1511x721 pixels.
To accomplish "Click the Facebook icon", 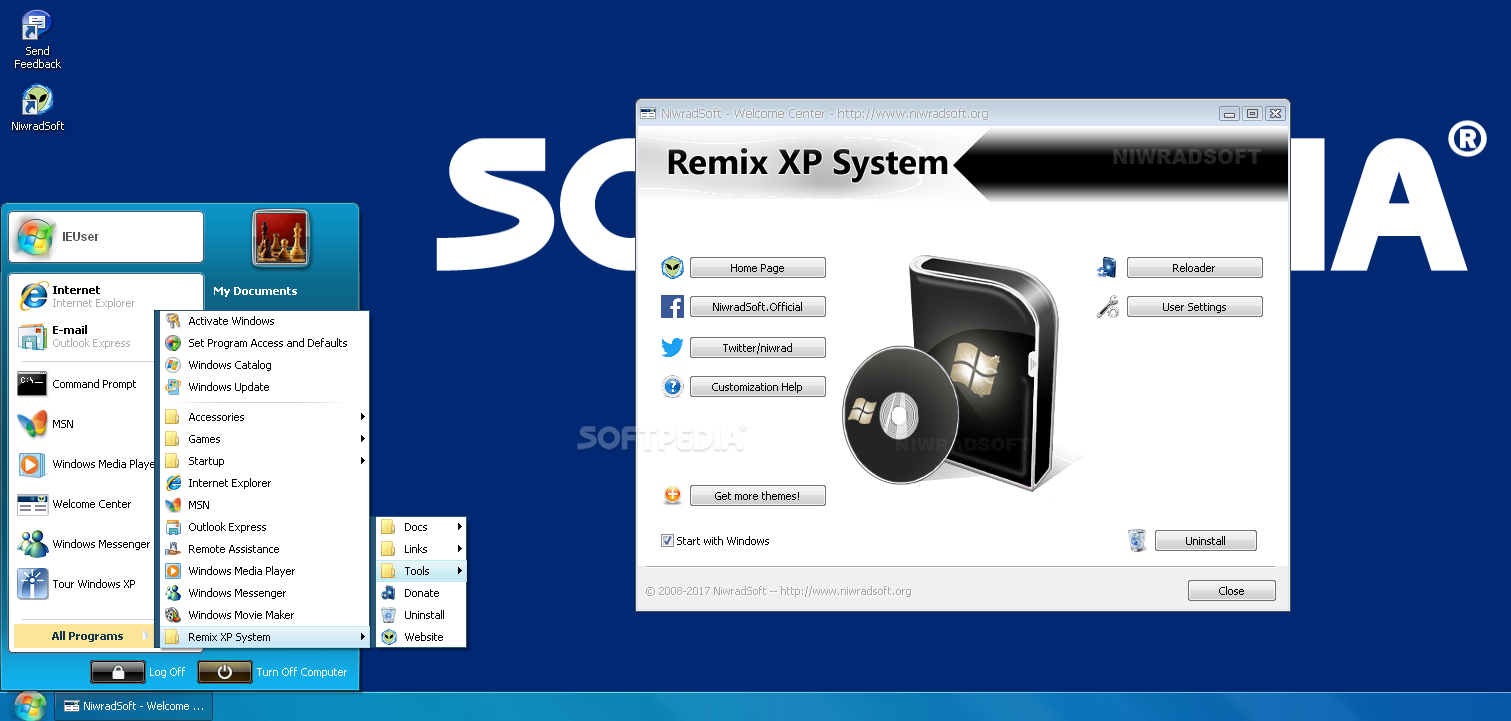I will click(x=672, y=307).
